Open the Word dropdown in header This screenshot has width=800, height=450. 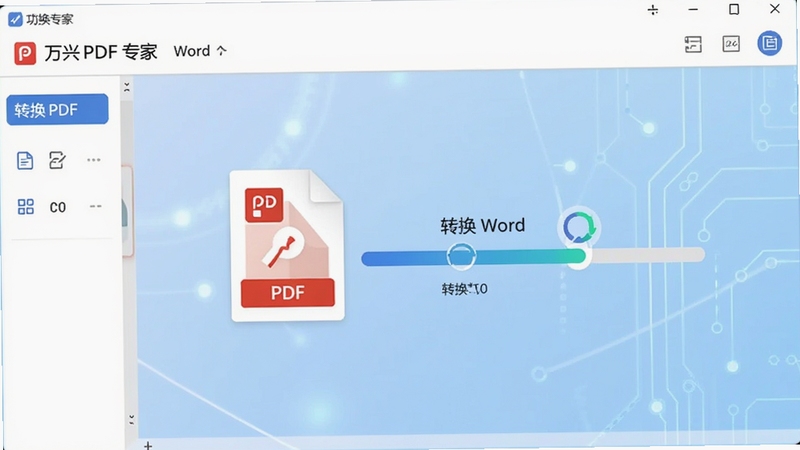[200, 51]
